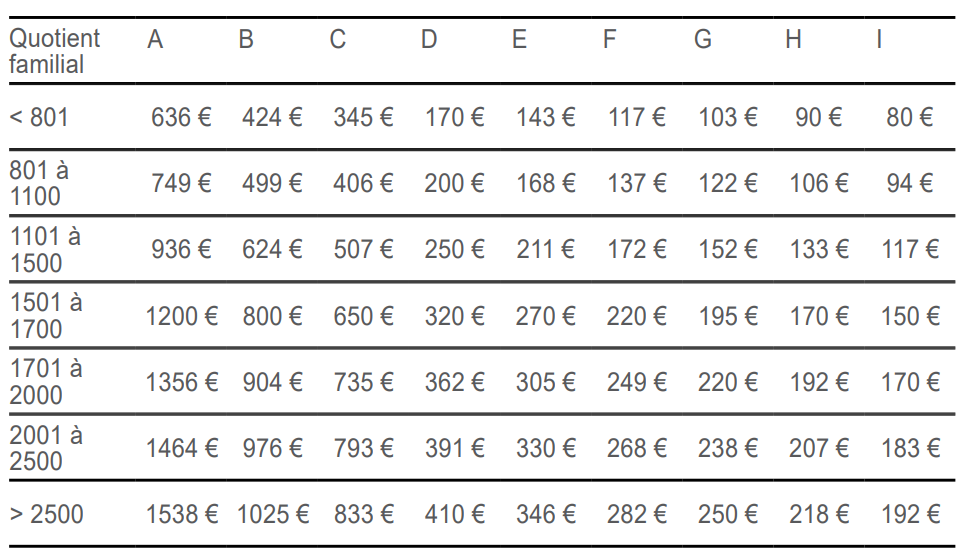
Task: Click the 1200 € cell
Action: [x=181, y=316]
